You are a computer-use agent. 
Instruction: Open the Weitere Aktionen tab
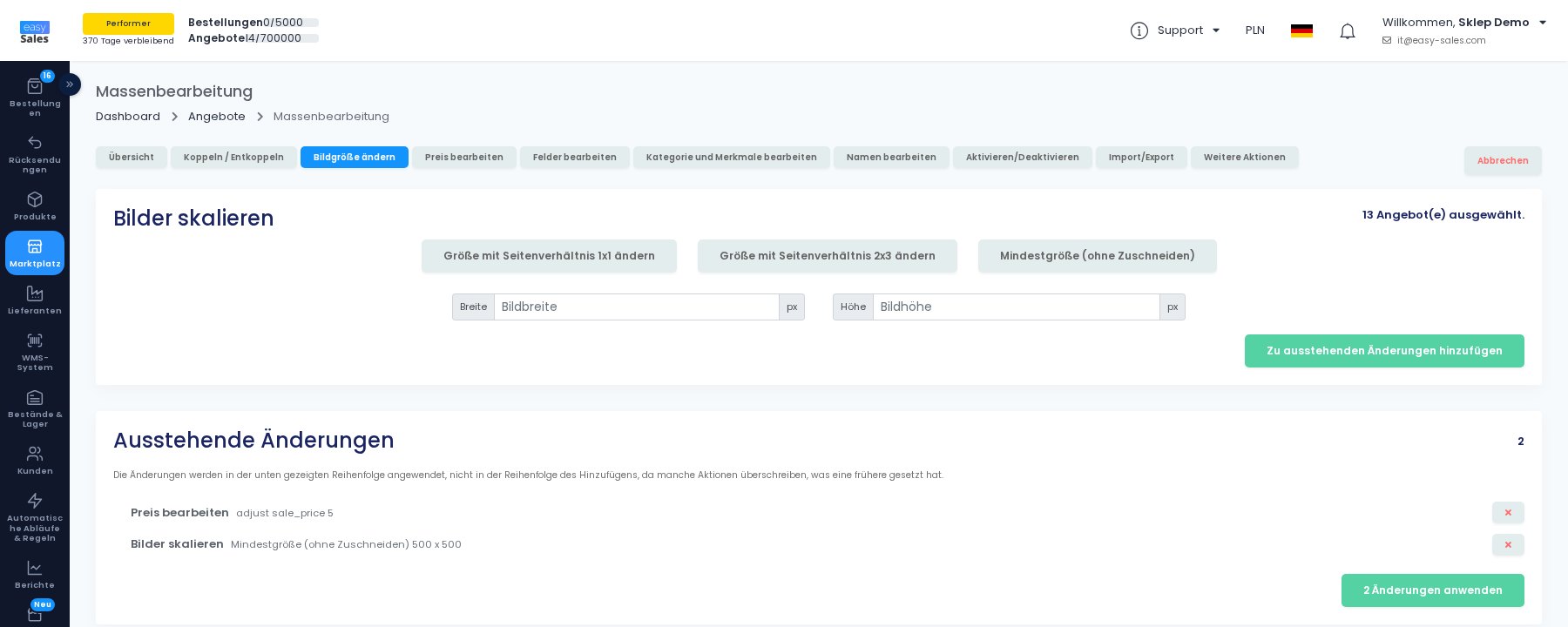[1245, 158]
